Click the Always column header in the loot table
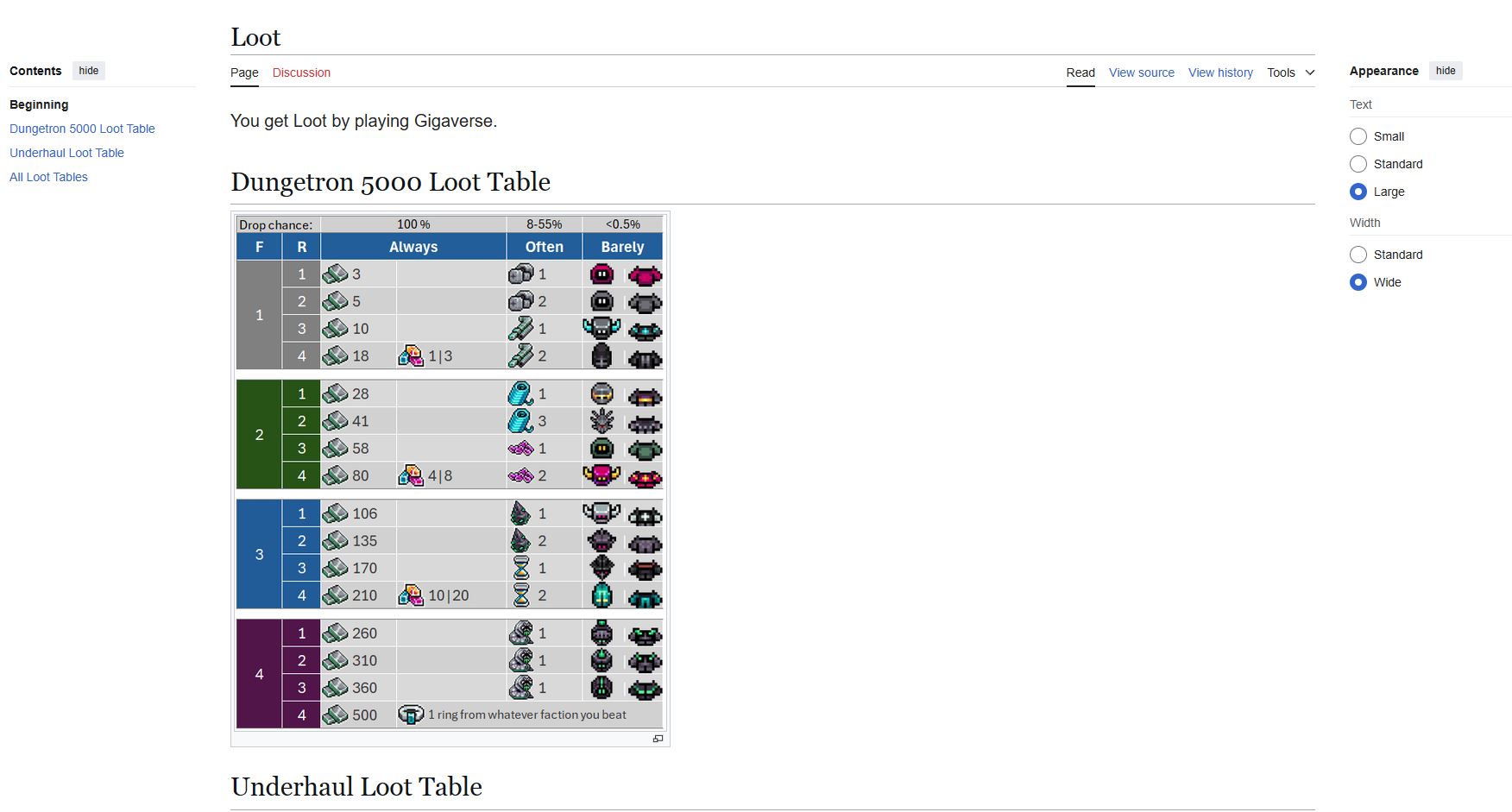Screen dimensions: 1512x812 [413, 247]
